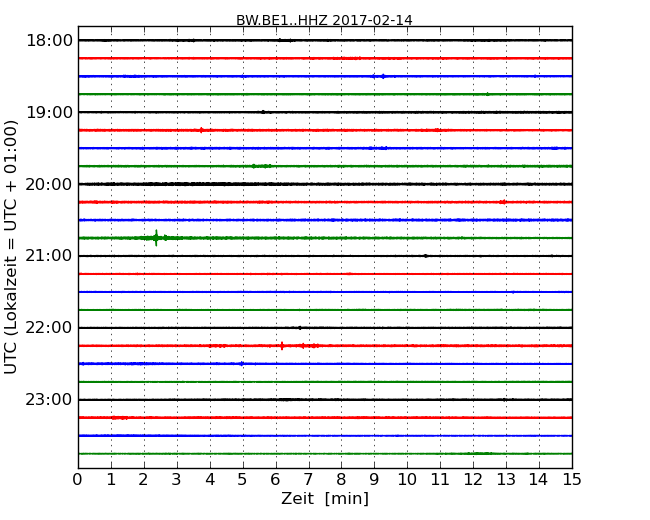Select the 18:00 y-axis tick label
650x520 pixels.
coord(49,41)
